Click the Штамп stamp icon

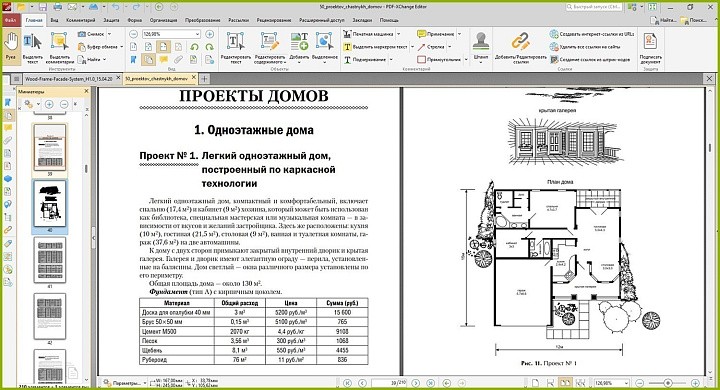click(481, 46)
